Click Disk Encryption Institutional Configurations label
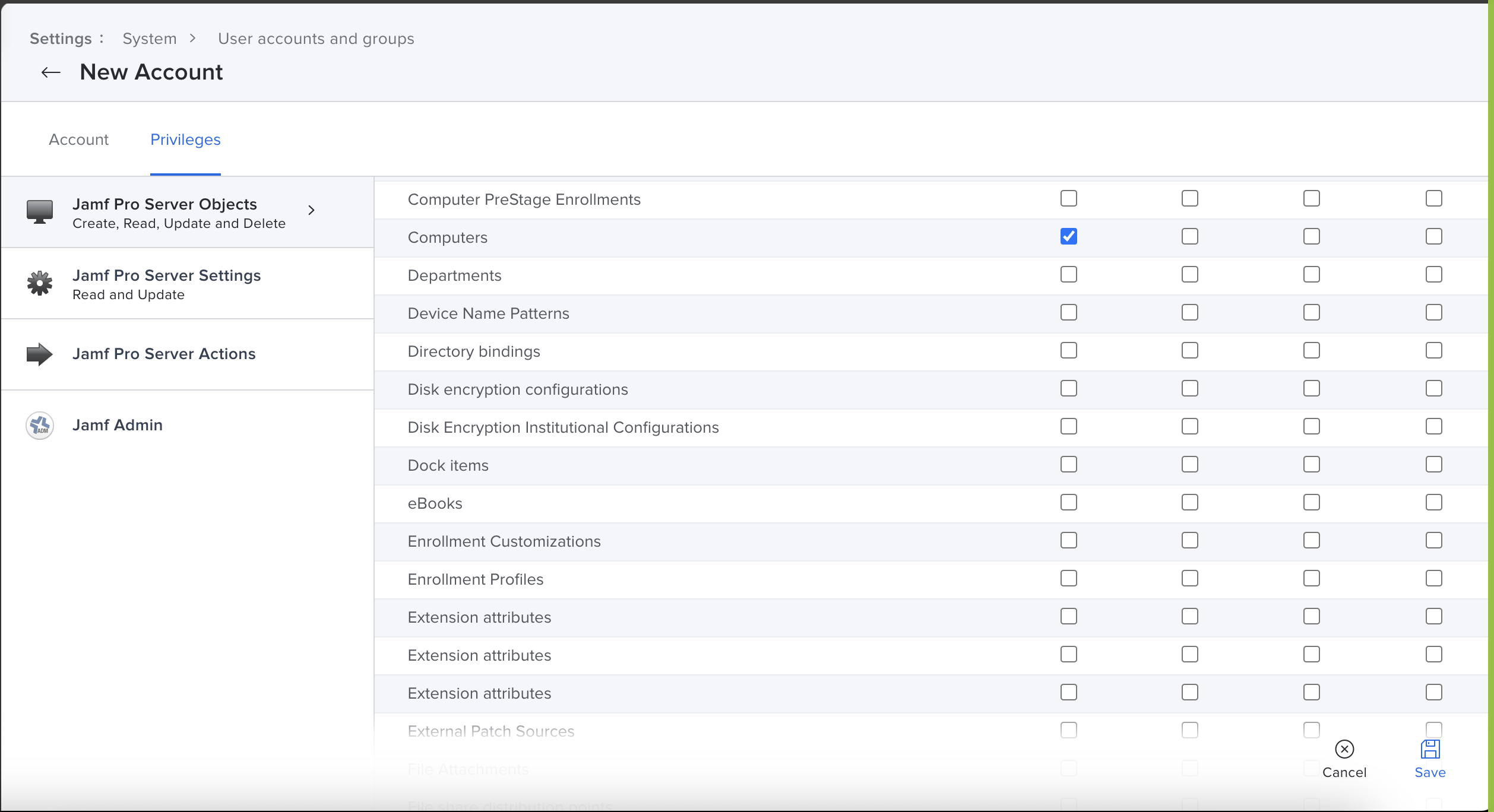This screenshot has width=1494, height=812. [x=563, y=427]
